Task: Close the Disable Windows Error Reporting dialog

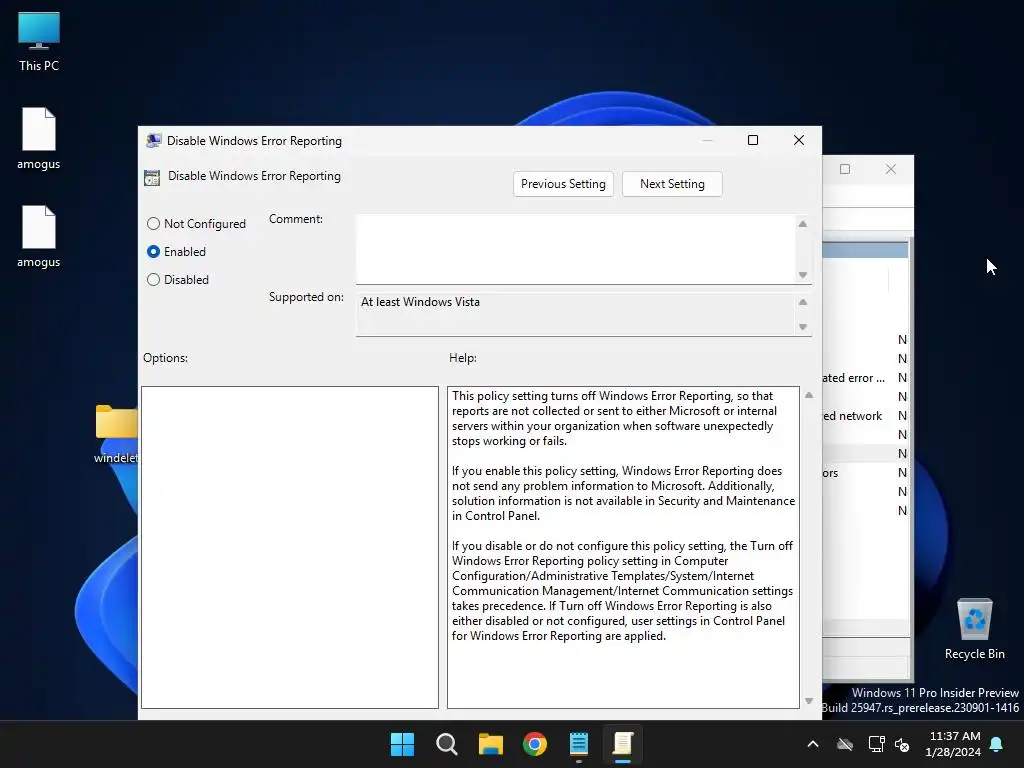Action: point(799,140)
